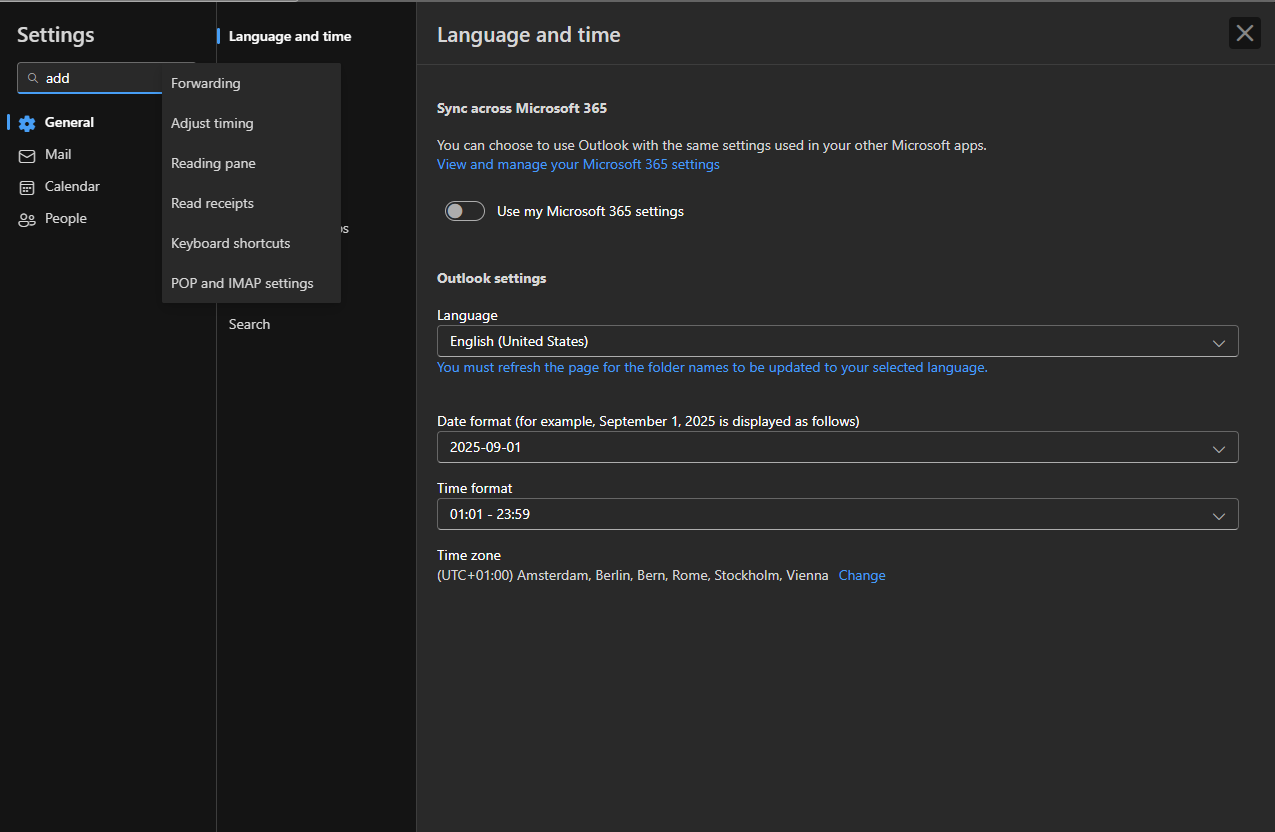Open the Calendar settings category
The width and height of the screenshot is (1275, 832).
pyautogui.click(x=72, y=187)
